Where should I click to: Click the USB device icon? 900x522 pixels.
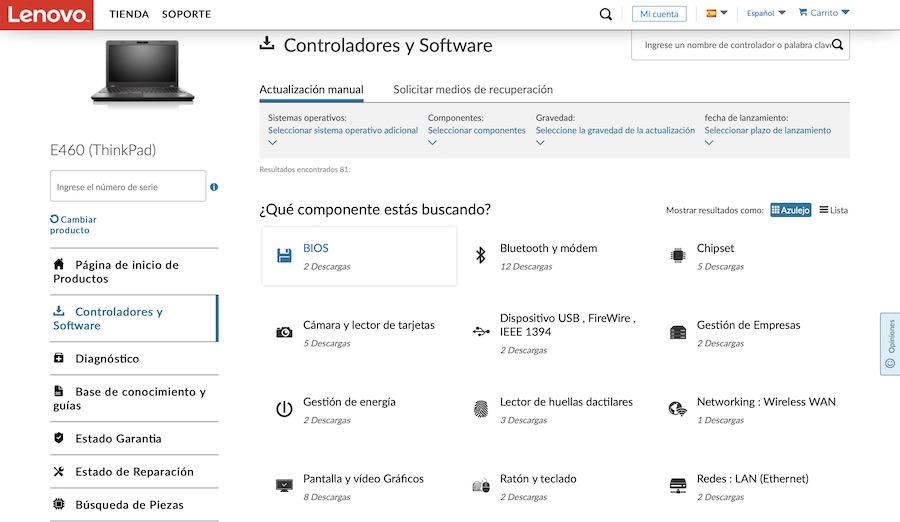click(x=481, y=332)
